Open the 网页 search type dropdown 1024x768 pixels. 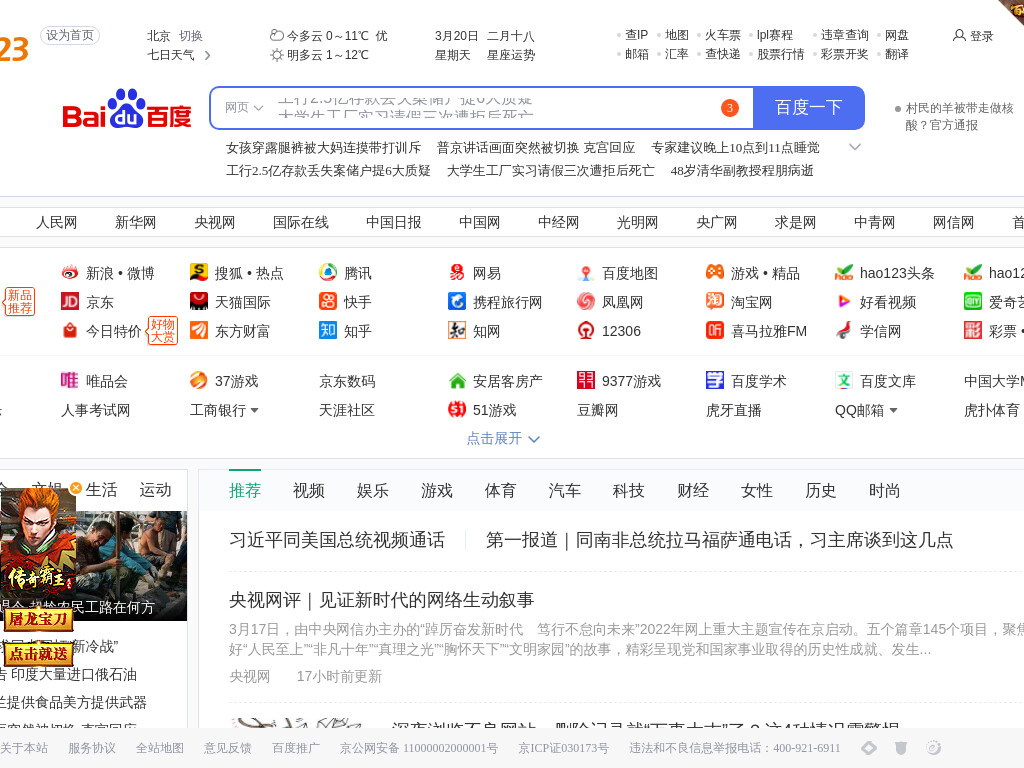point(243,108)
